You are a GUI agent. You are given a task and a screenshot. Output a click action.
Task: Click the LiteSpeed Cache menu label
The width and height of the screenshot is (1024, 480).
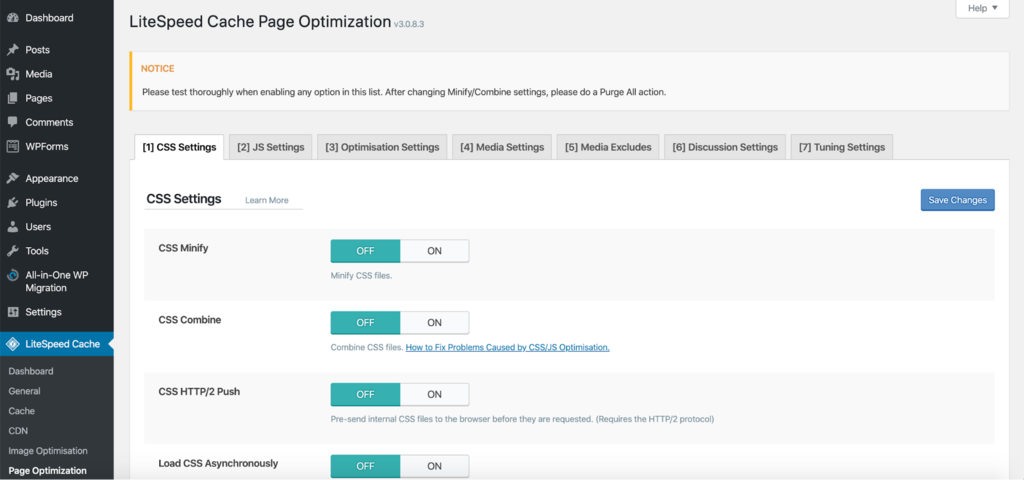(63, 344)
